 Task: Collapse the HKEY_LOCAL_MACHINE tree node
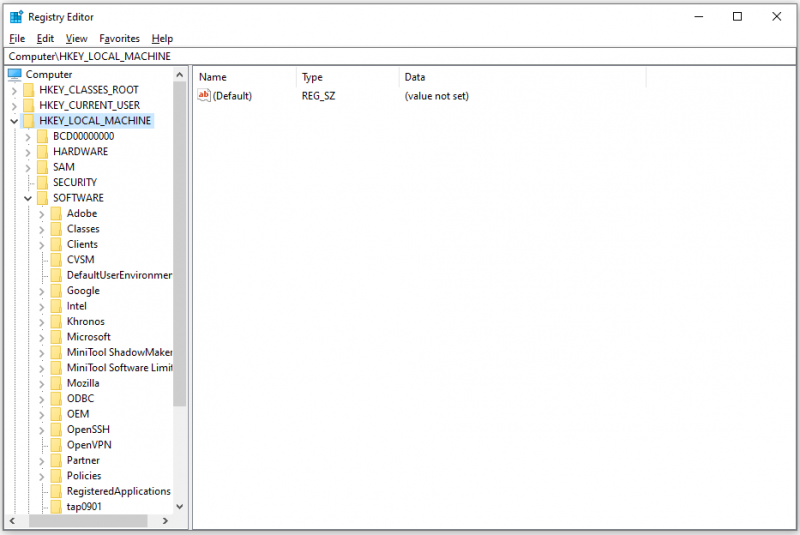coord(14,121)
